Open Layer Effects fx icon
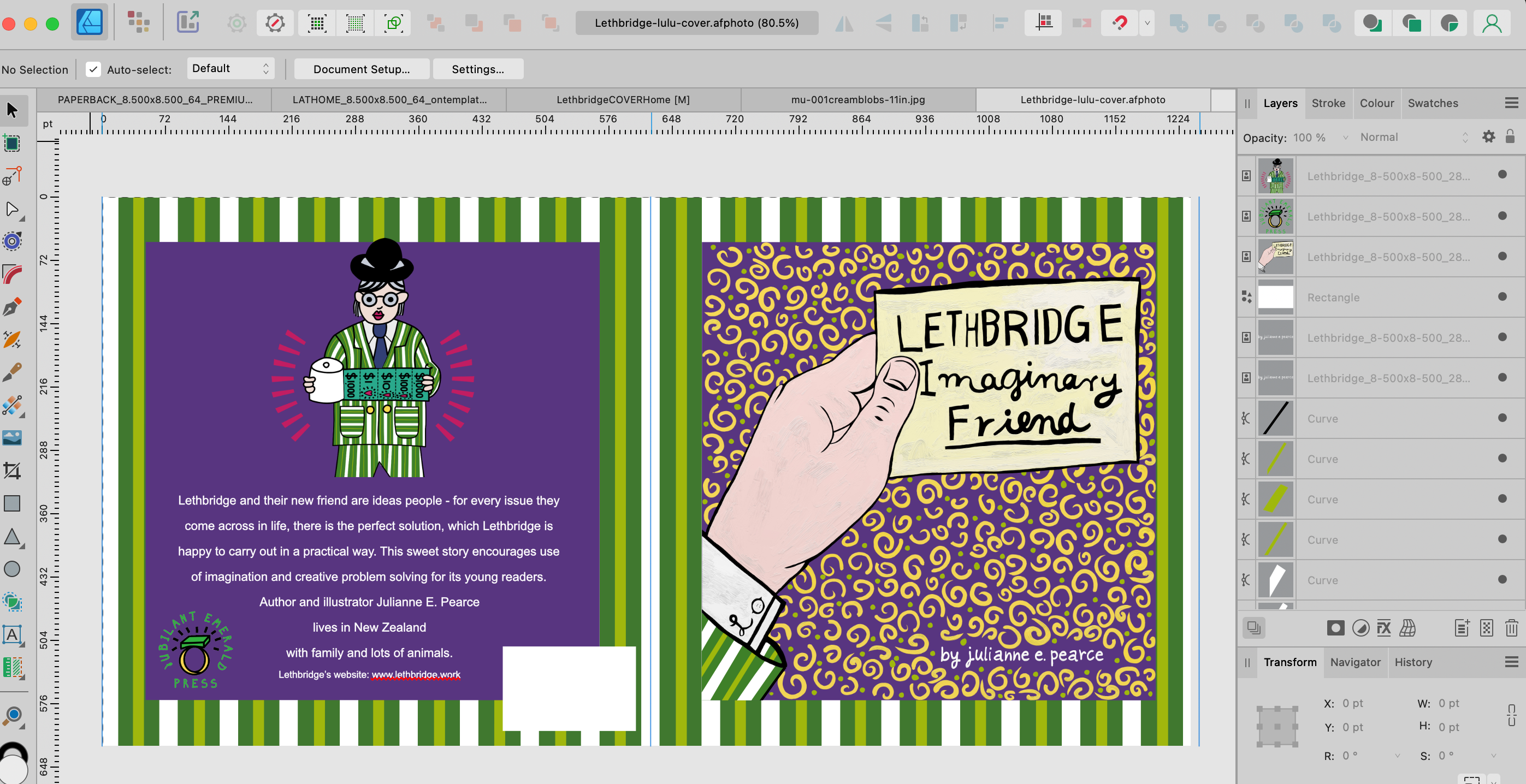 (1384, 628)
